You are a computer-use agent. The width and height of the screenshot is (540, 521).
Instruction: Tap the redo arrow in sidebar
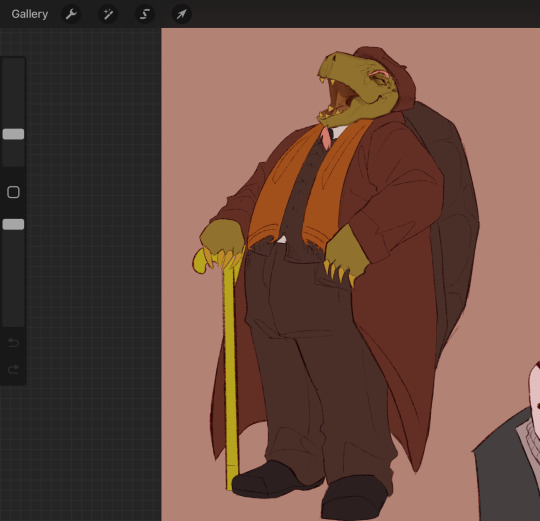tap(13, 369)
